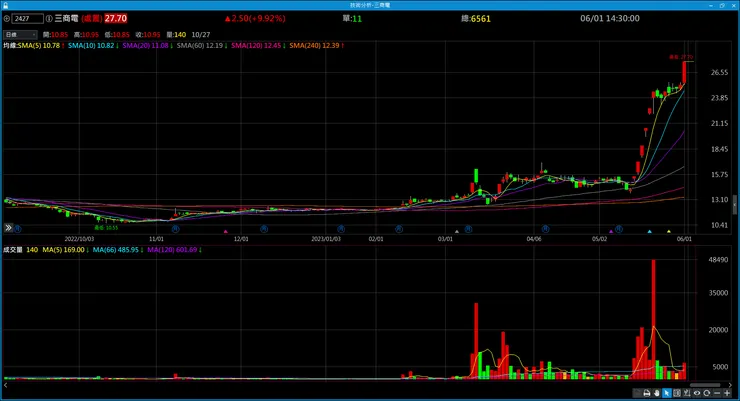Image resolution: width=740 pixels, height=401 pixels.
Task: Click the vertical scroll handle at right edge
Action: click(x=734, y=205)
